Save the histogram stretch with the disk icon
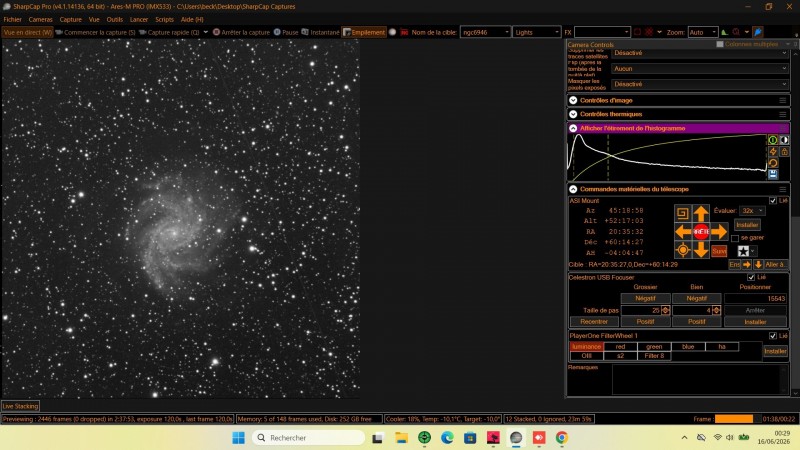 coord(773,174)
